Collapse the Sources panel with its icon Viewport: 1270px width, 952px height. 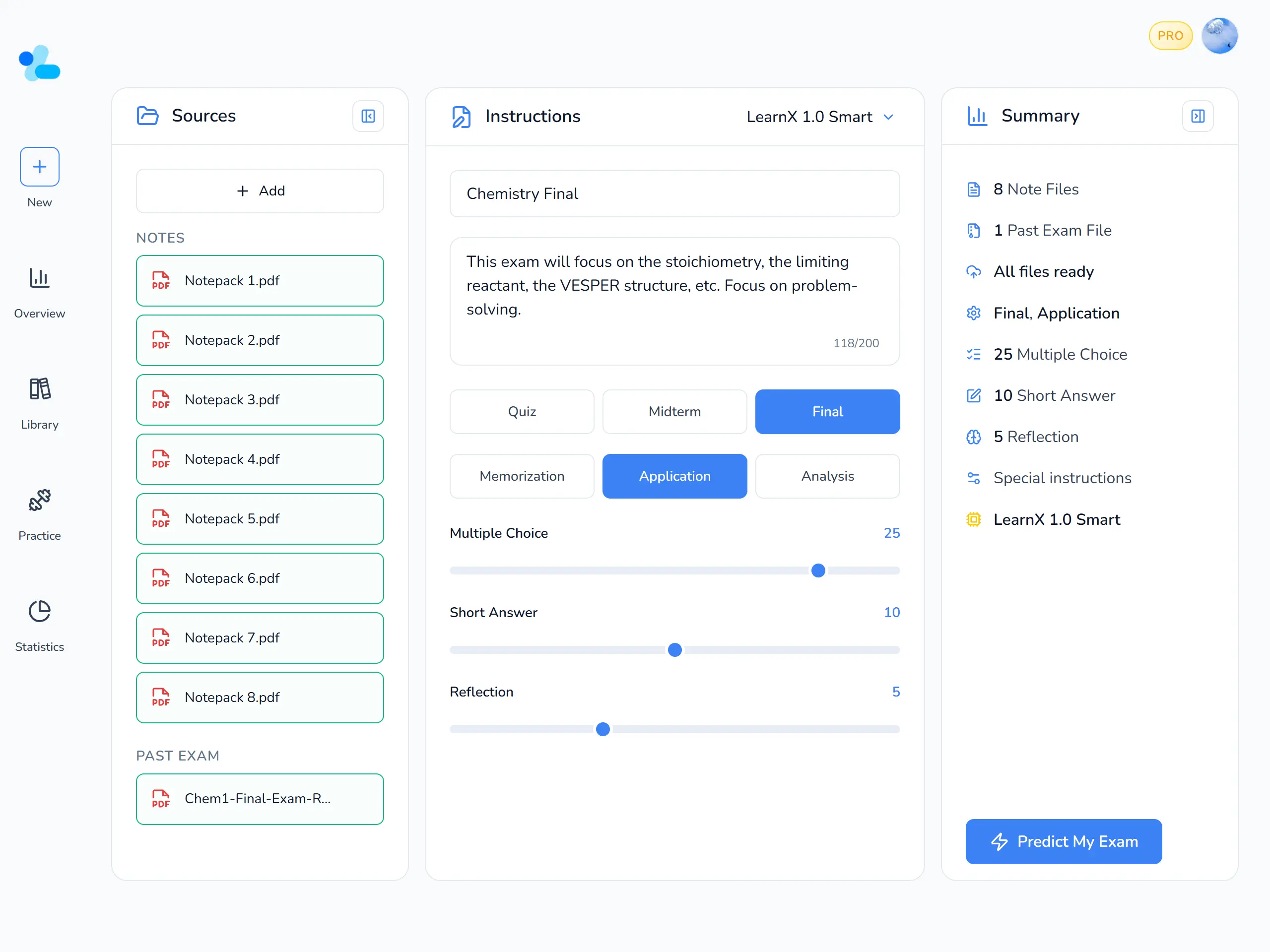(x=368, y=117)
